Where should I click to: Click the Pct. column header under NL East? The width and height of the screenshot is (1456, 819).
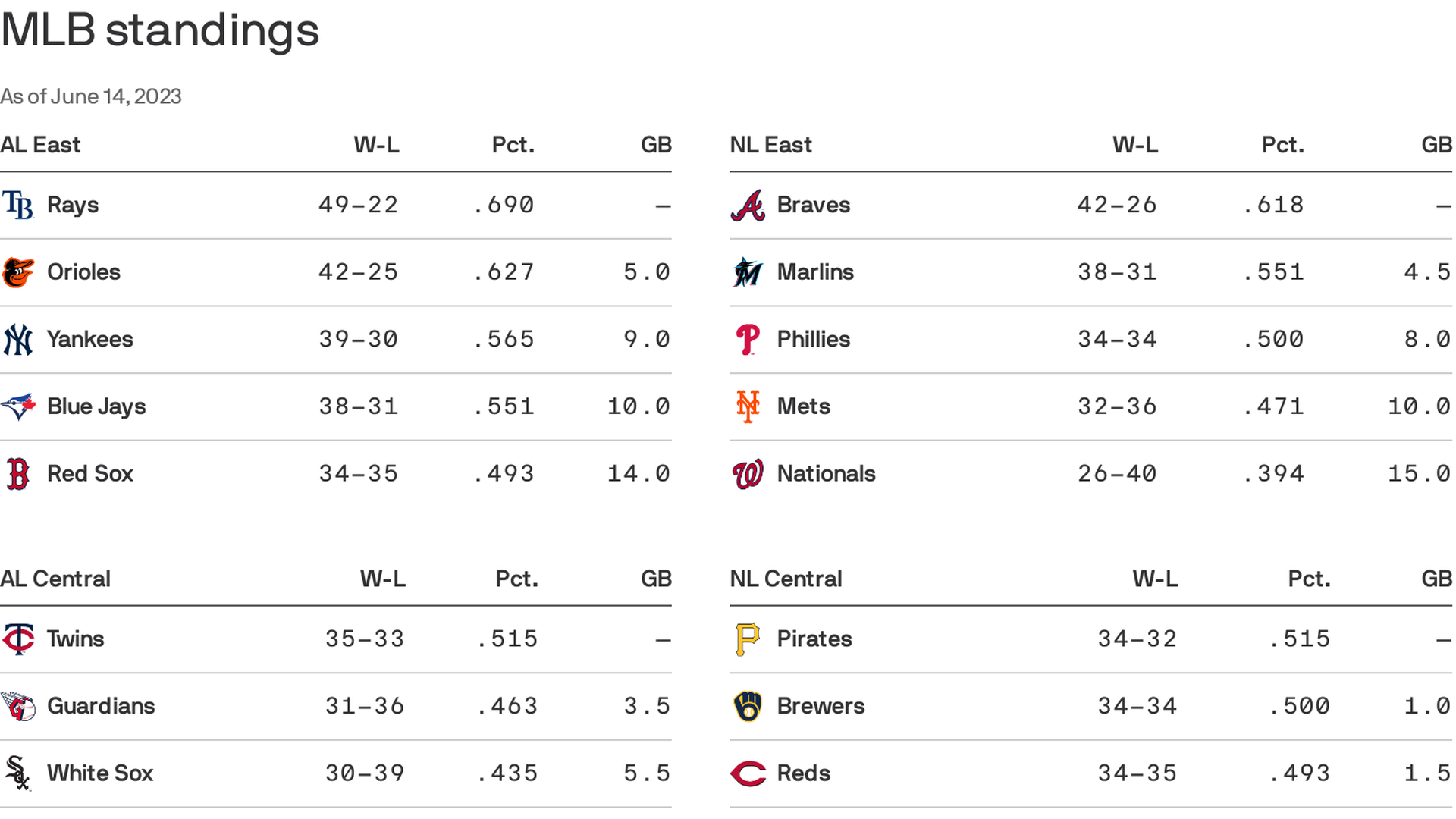point(1282,145)
